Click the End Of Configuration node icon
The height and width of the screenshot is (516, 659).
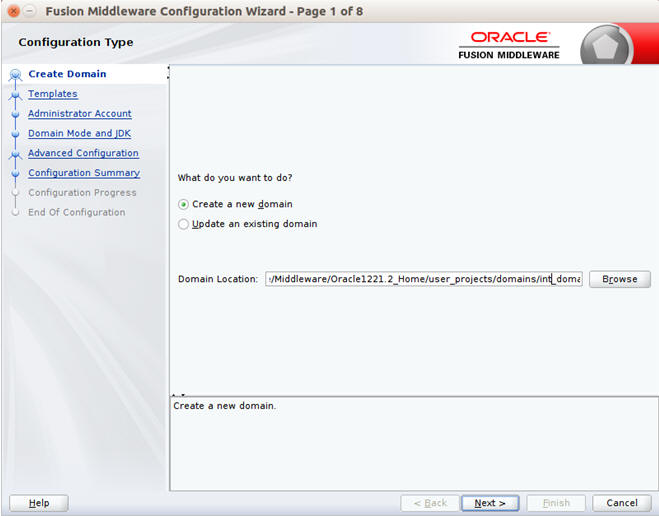[16, 213]
